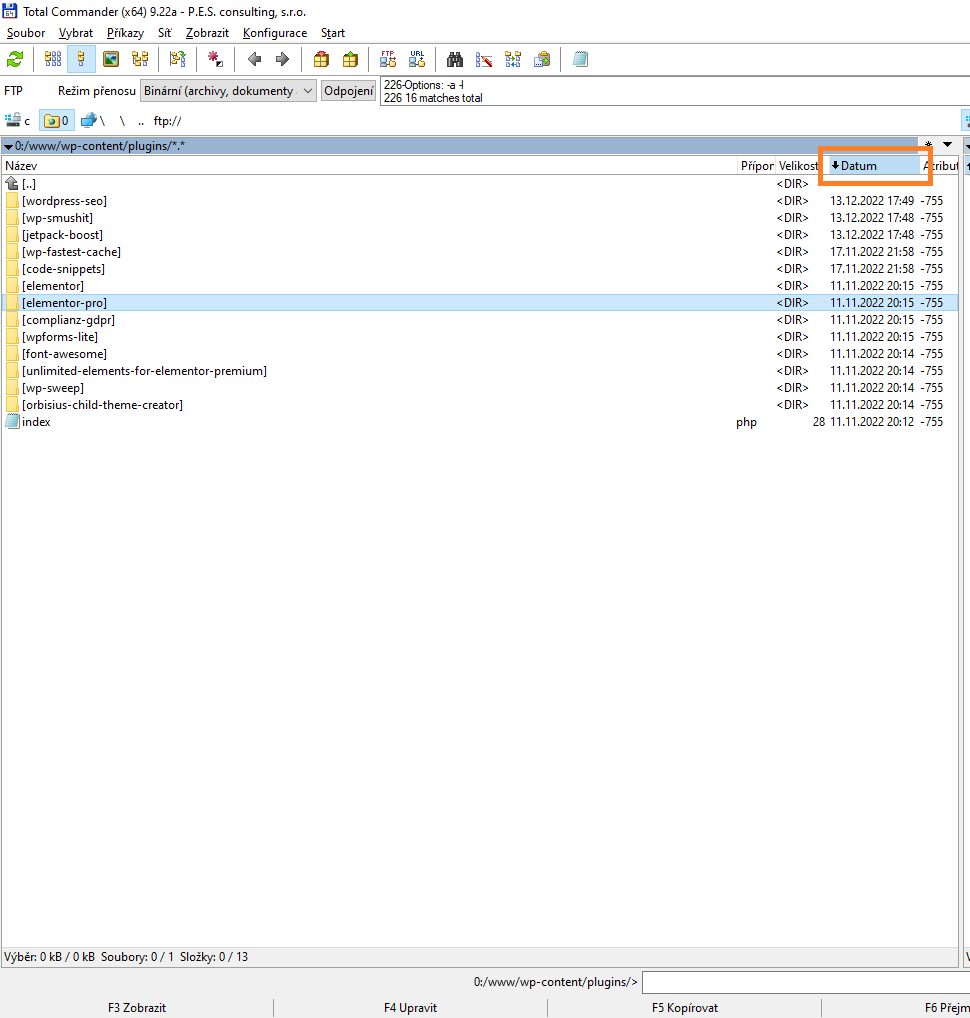Click the Odpojení disconnect button
The height and width of the screenshot is (1018, 970).
click(349, 91)
